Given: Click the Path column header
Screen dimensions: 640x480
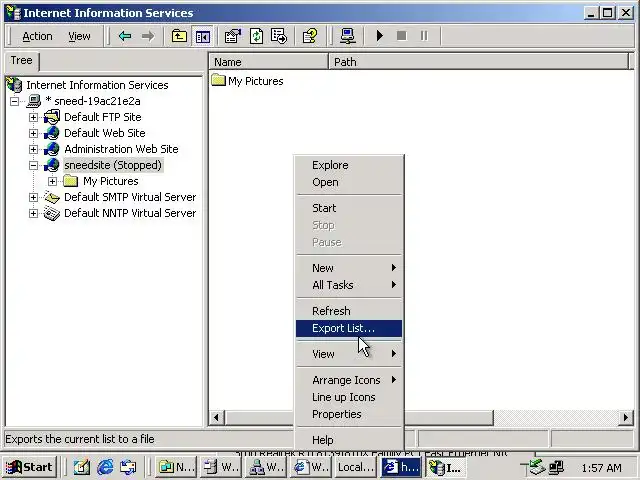Looking at the screenshot, I should click(479, 62).
